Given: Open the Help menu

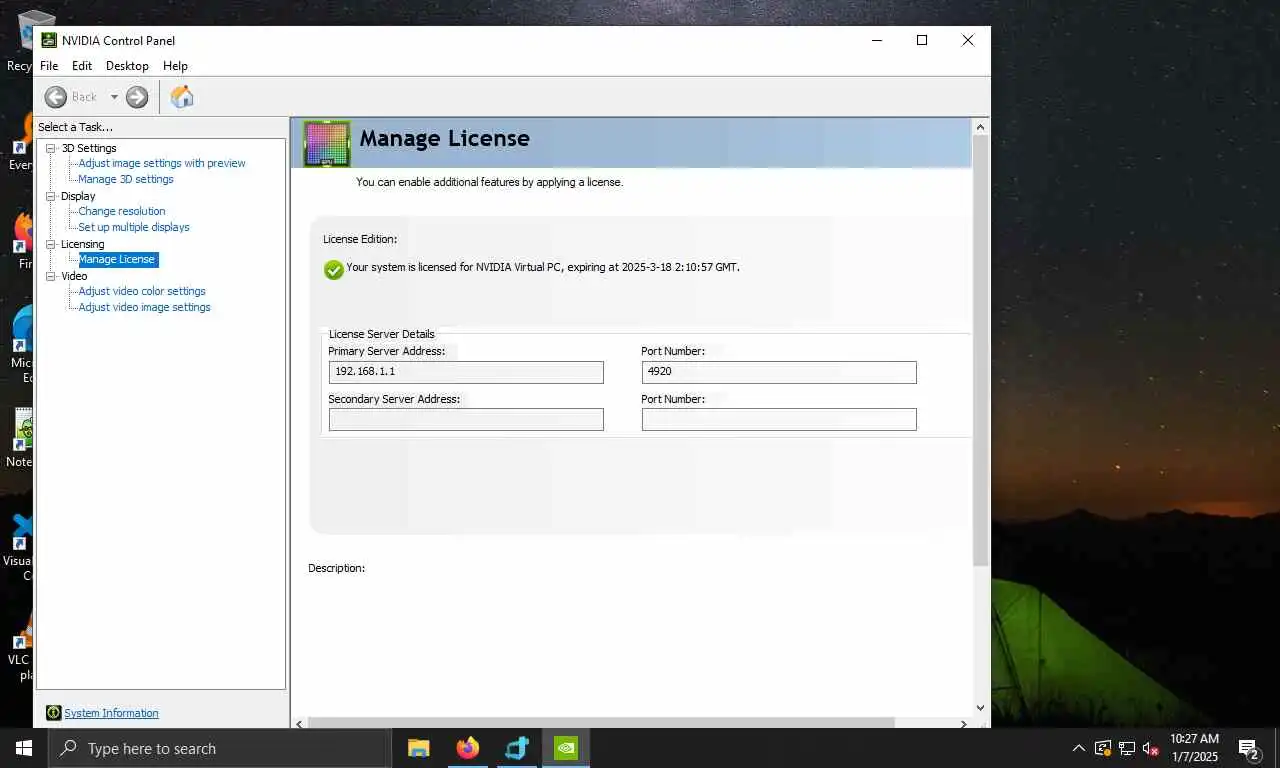Looking at the screenshot, I should tap(175, 66).
